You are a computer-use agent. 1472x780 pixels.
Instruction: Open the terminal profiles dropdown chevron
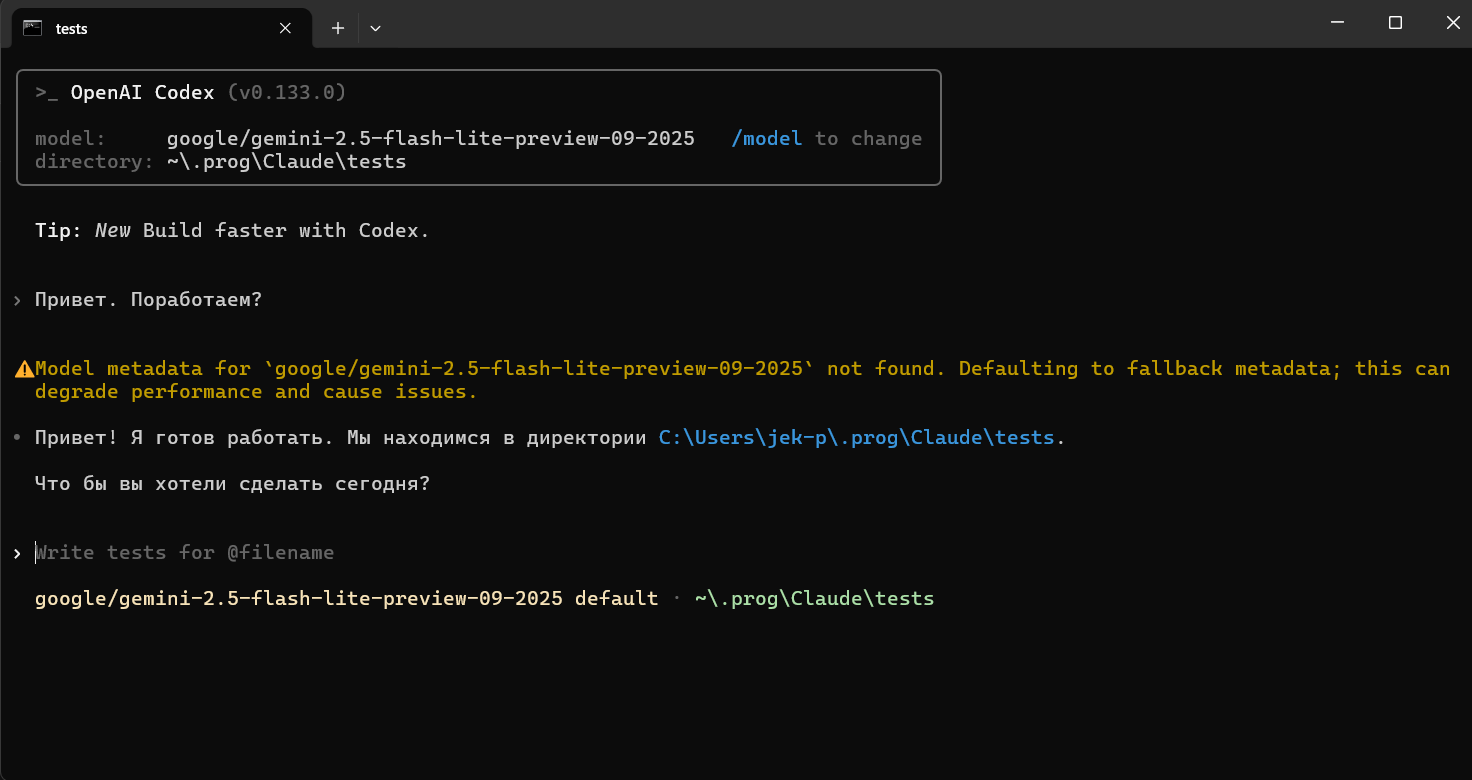coord(375,28)
